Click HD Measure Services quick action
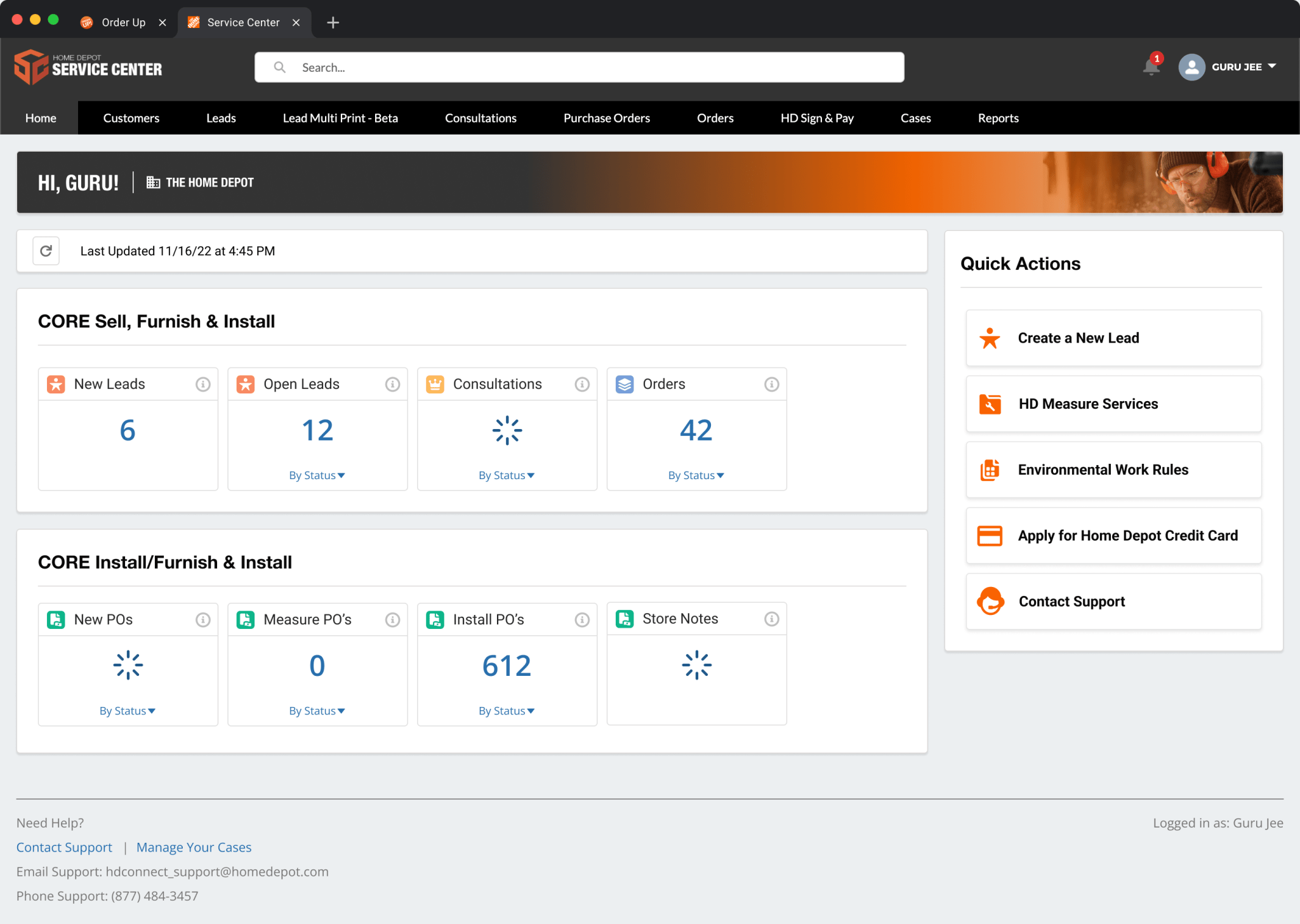The width and height of the screenshot is (1300, 924). pyautogui.click(x=1113, y=404)
